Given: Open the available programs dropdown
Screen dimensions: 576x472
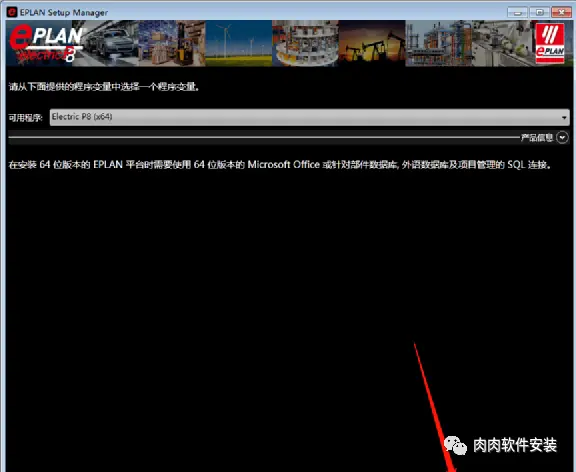Looking at the screenshot, I should coord(309,117).
